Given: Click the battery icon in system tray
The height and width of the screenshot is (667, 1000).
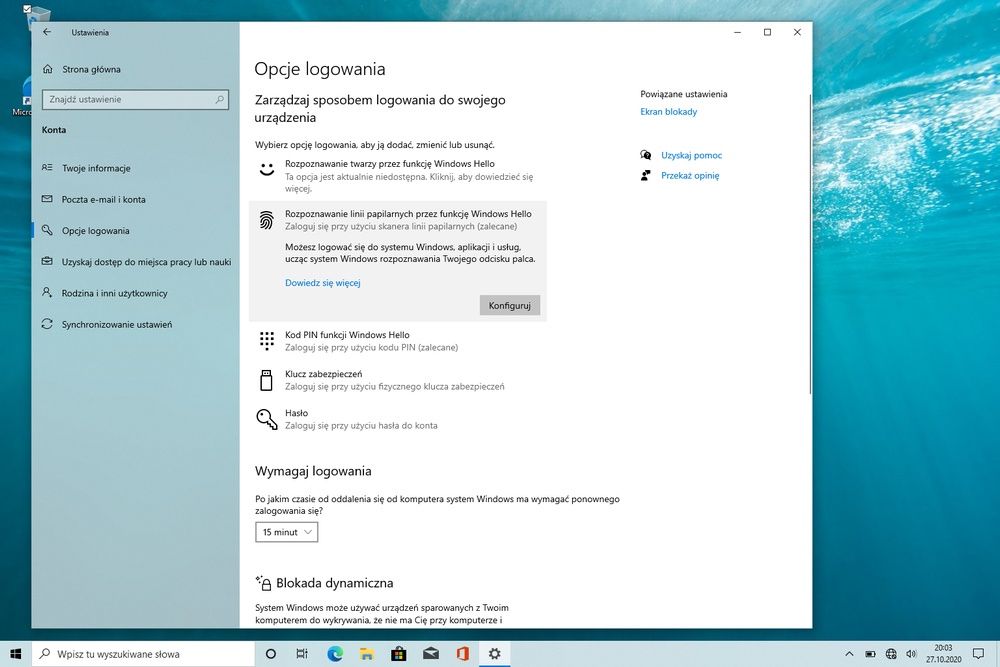Looking at the screenshot, I should [870, 654].
